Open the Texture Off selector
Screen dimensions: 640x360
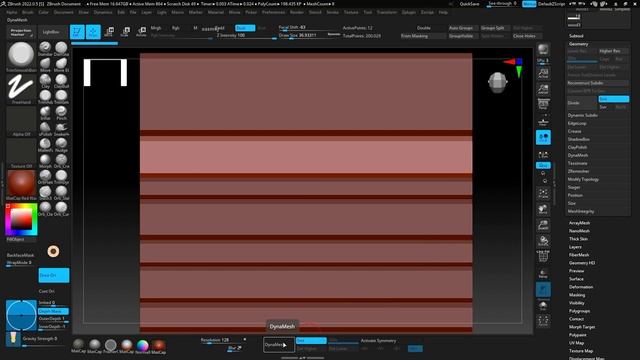click(x=21, y=153)
